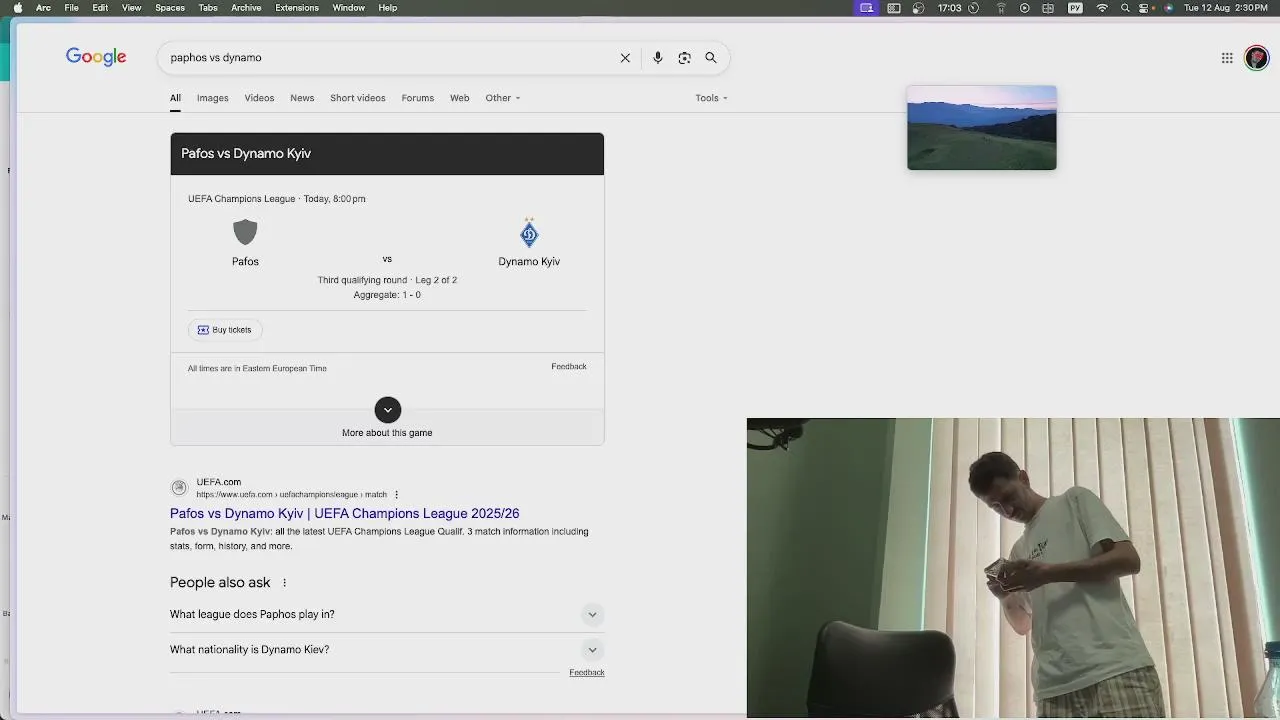This screenshot has height=720, width=1280.
Task: Click 'All times are in Eastern European Time'
Action: 257,369
